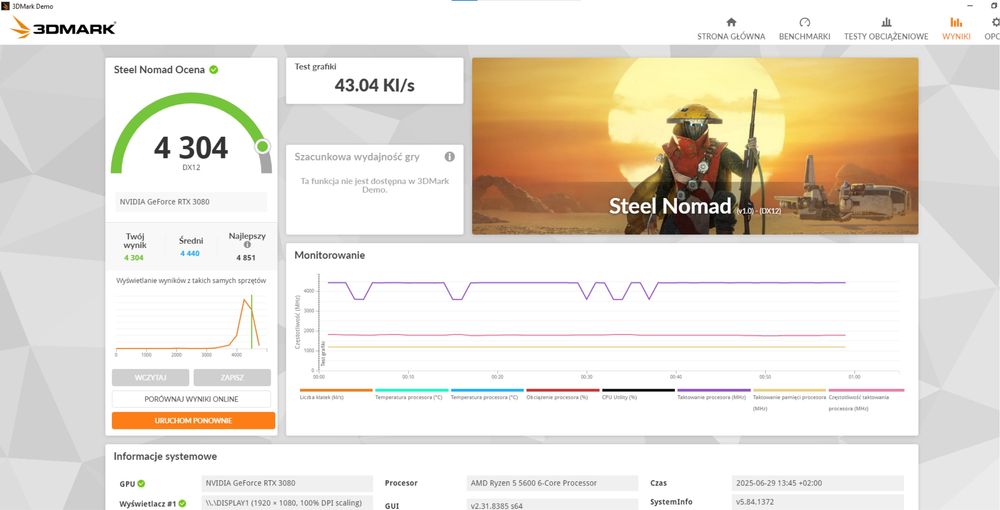Open Benchmarki via the gauge icon
Viewport: 1000px width, 510px height.
click(x=804, y=22)
